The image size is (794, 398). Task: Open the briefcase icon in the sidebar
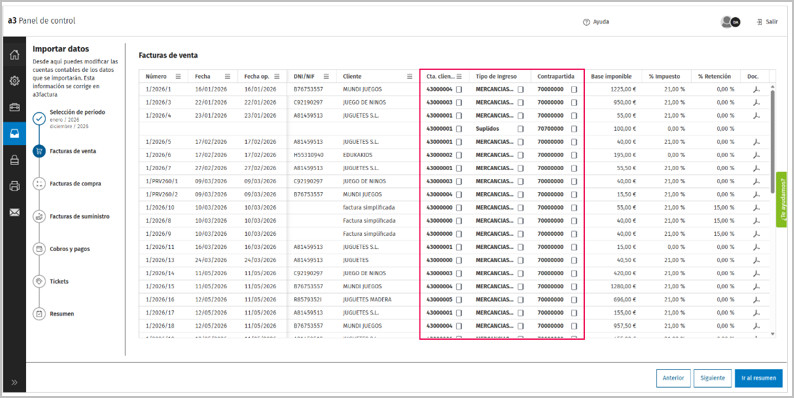tap(14, 107)
